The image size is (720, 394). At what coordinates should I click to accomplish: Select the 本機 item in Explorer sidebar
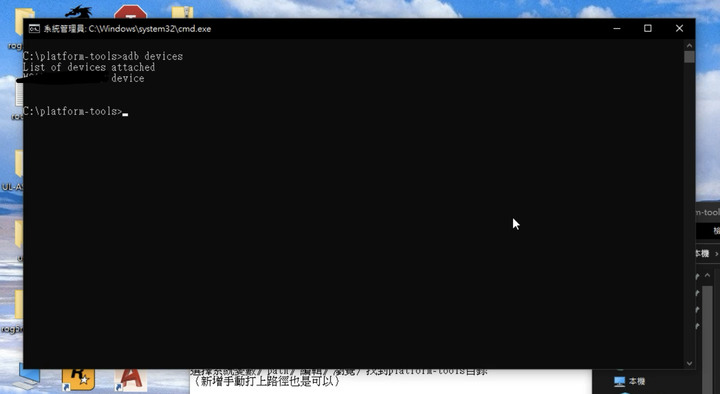(x=630, y=381)
